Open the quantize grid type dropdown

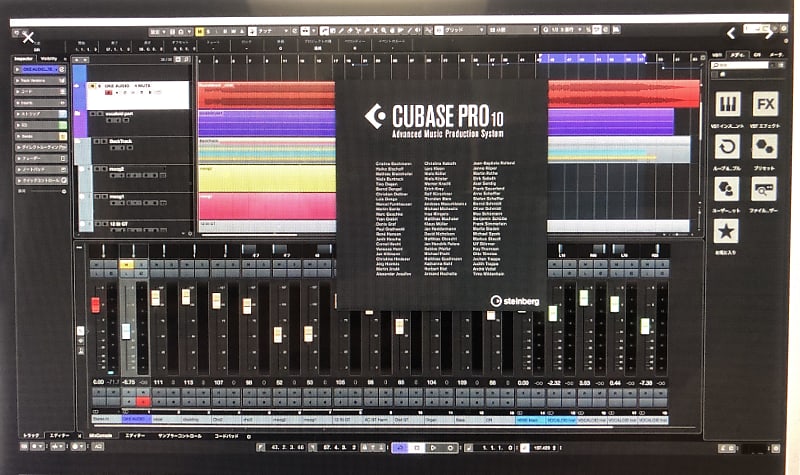513,30
